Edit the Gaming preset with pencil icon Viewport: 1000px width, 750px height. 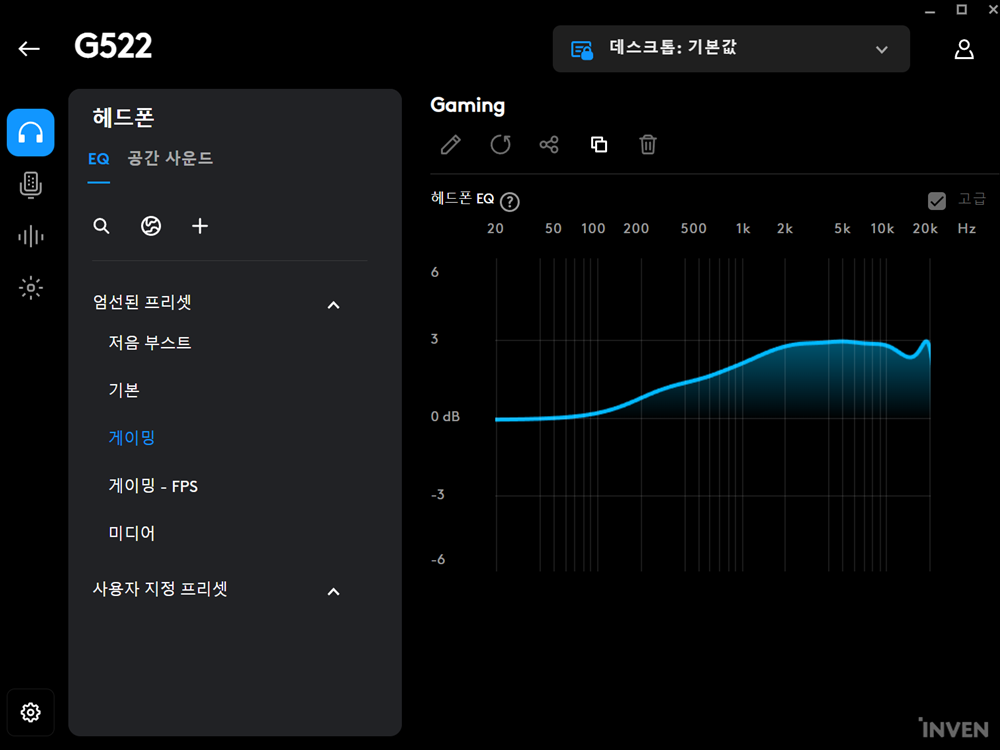click(451, 145)
